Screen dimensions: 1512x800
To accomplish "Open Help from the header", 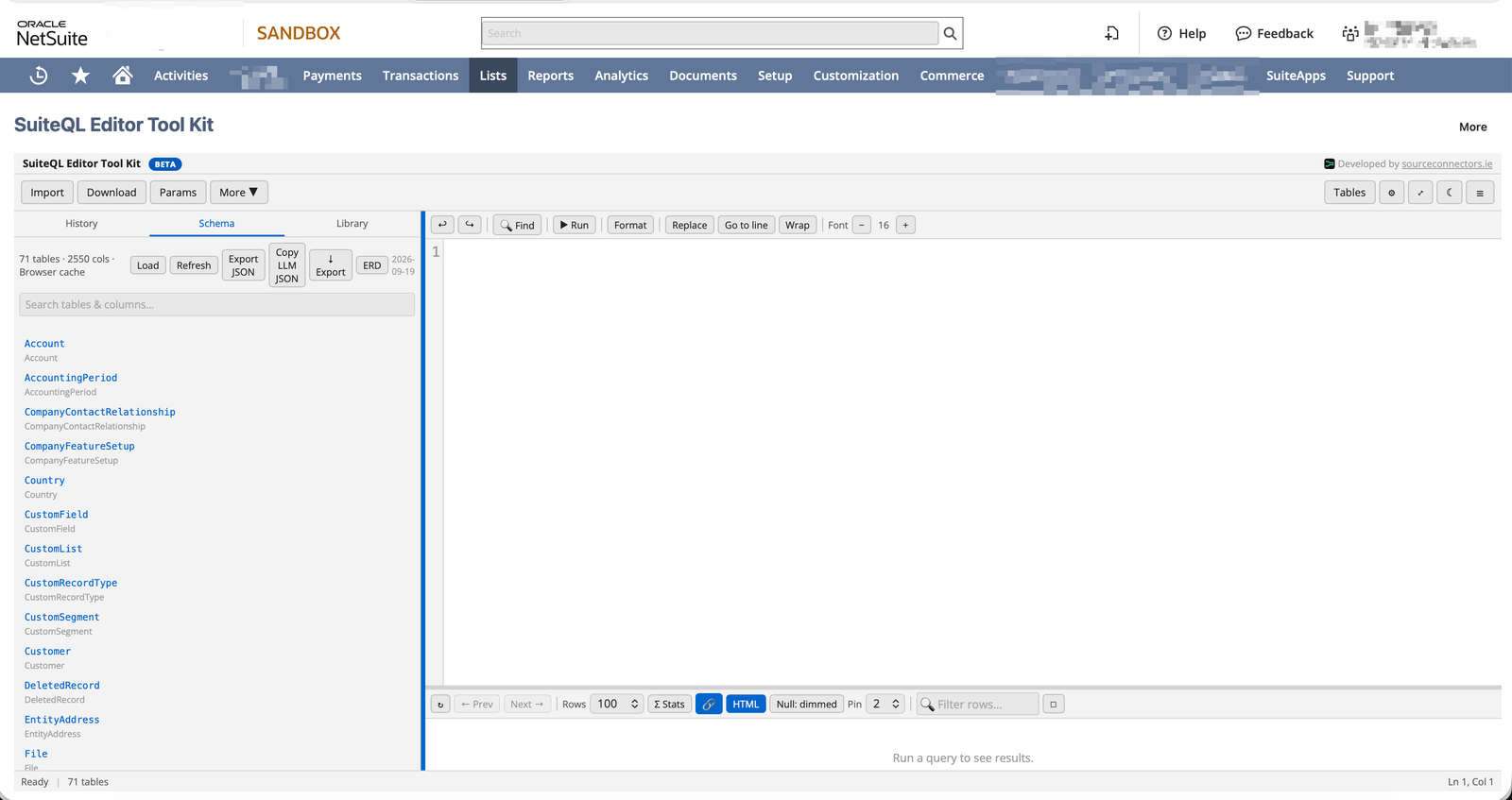I will 1182,33.
